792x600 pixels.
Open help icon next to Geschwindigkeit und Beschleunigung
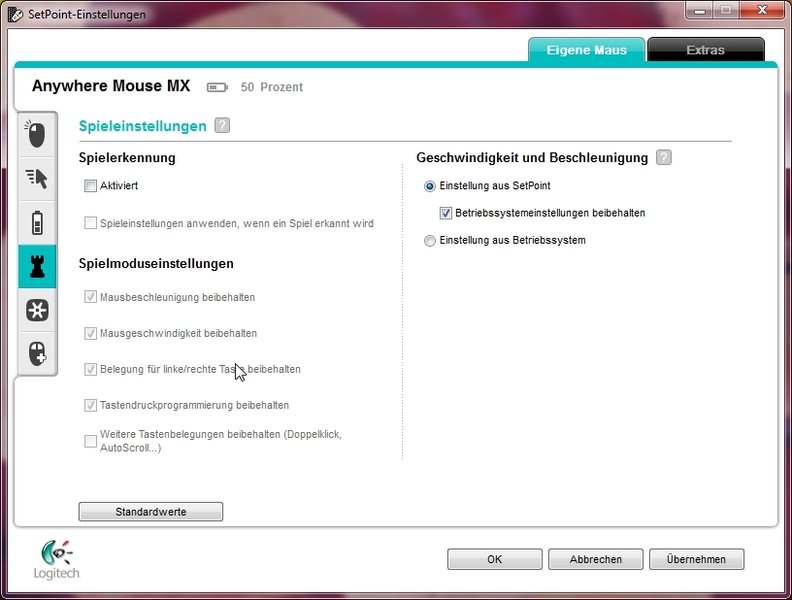(x=664, y=157)
